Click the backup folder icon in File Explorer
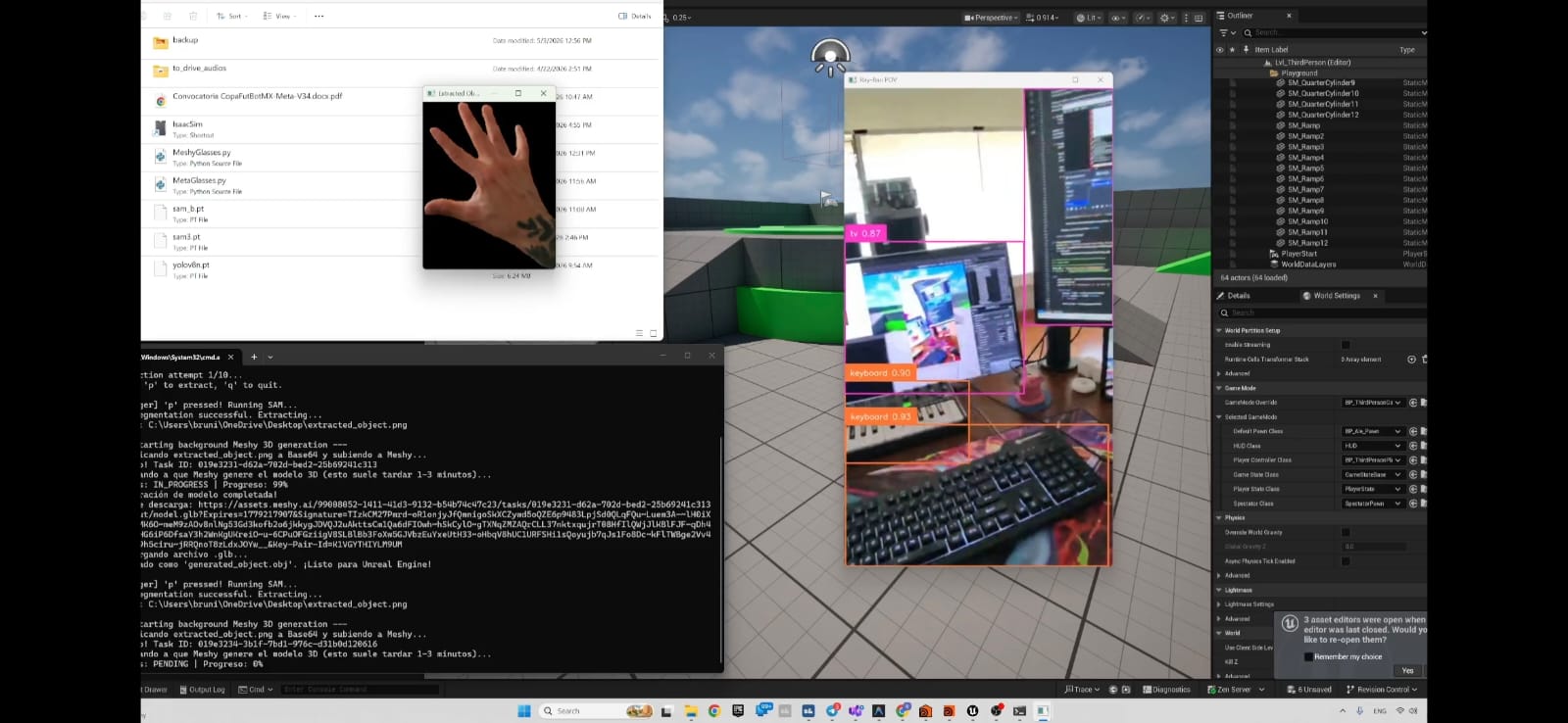Image resolution: width=1568 pixels, height=723 pixels. tap(160, 42)
